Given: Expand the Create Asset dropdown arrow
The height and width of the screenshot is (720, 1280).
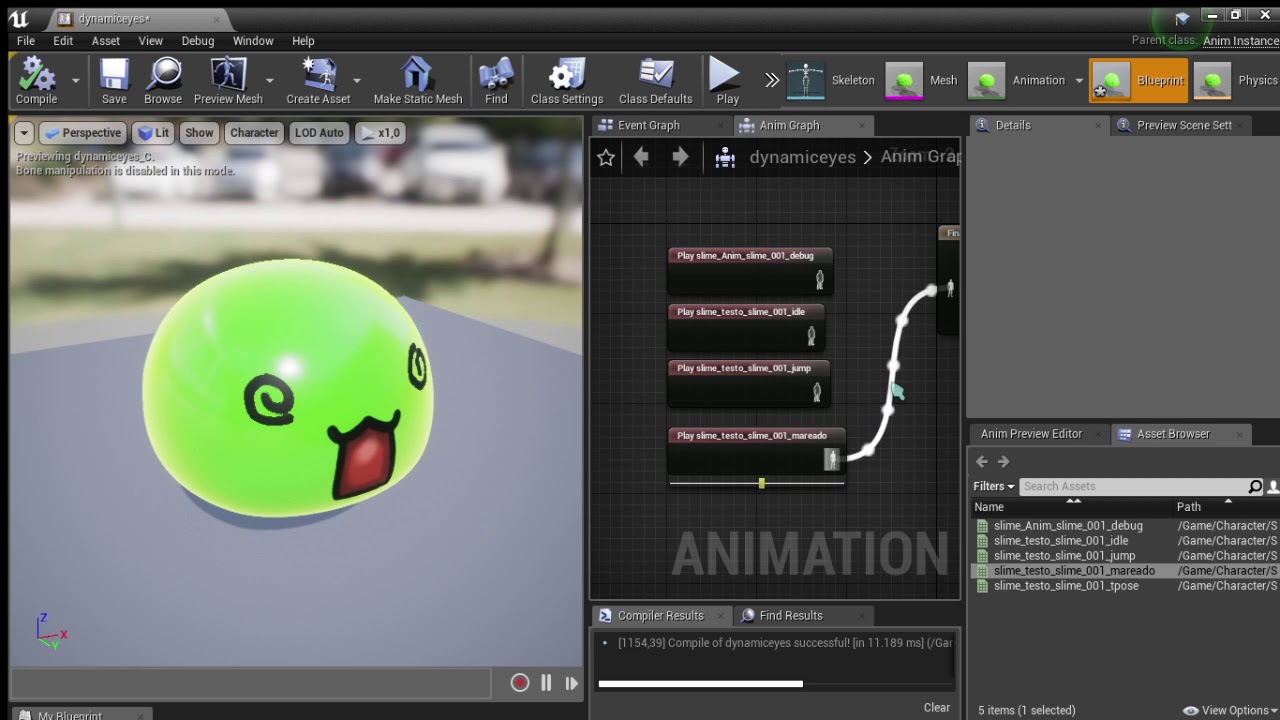Looking at the screenshot, I should click(x=357, y=80).
